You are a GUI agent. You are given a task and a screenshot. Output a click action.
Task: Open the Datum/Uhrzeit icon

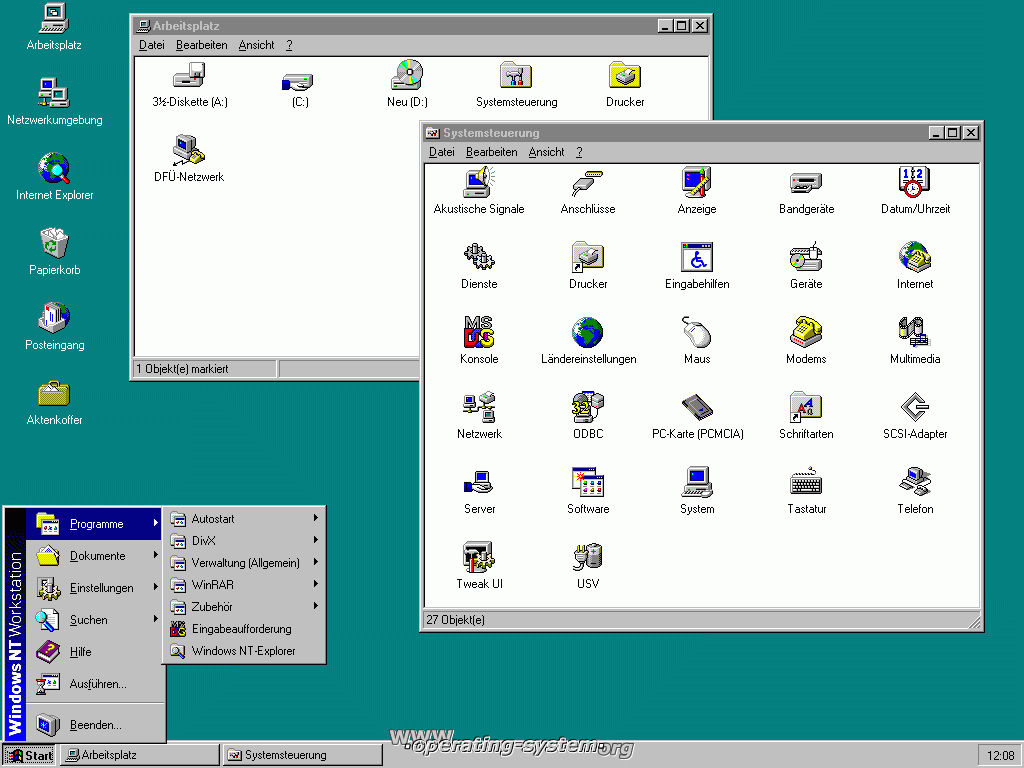(x=915, y=184)
